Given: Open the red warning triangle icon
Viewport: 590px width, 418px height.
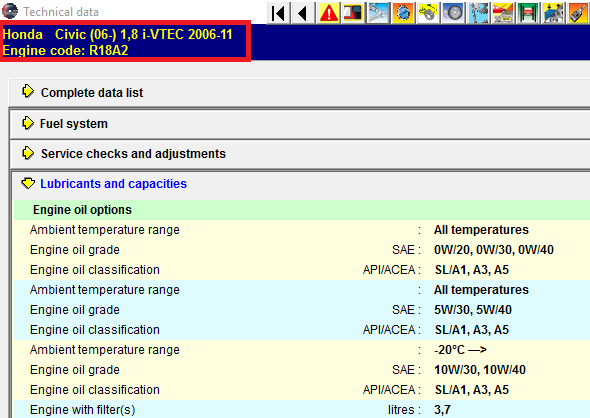Looking at the screenshot, I should (329, 13).
